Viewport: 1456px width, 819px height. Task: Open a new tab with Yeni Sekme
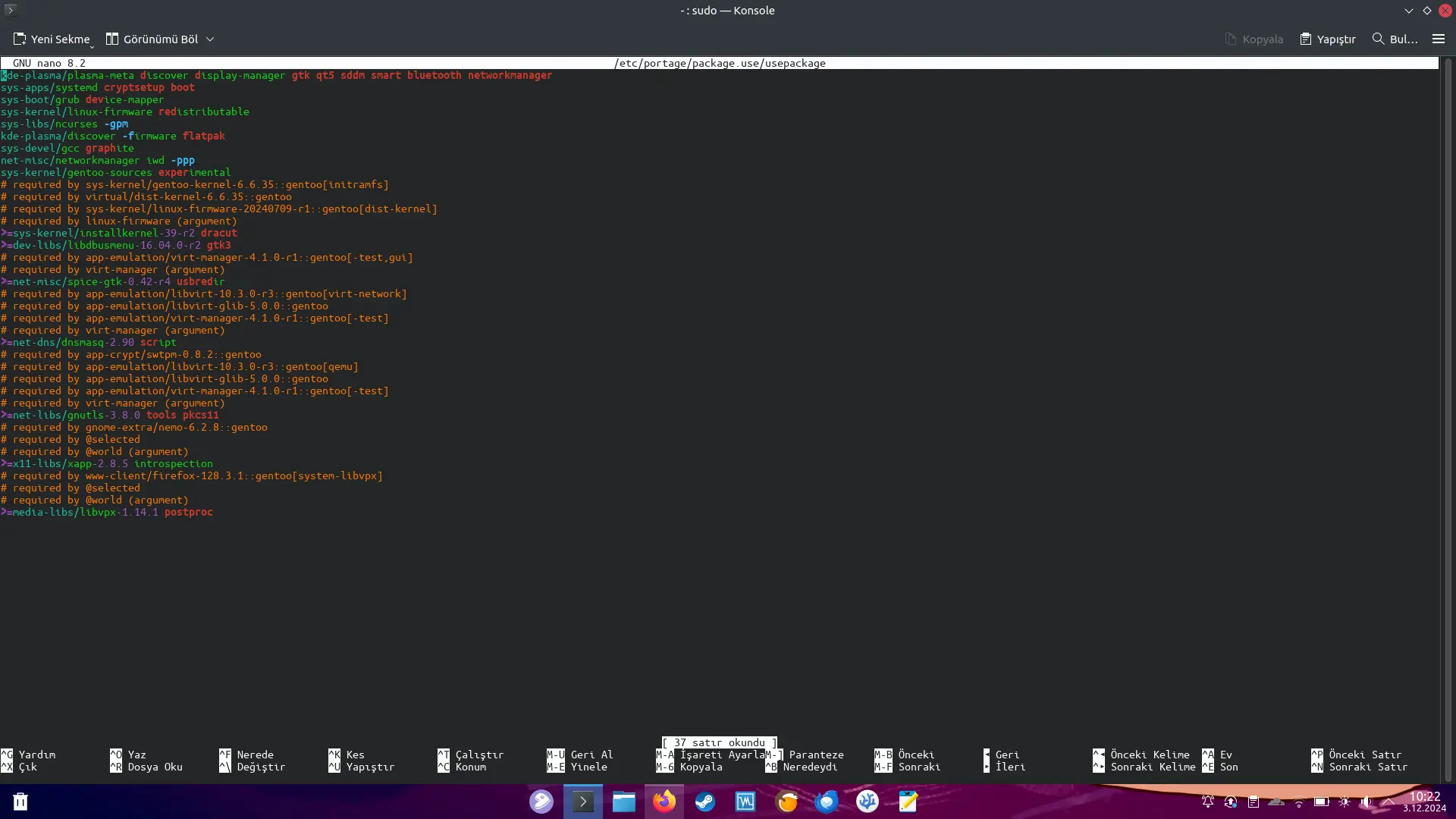click(x=52, y=39)
